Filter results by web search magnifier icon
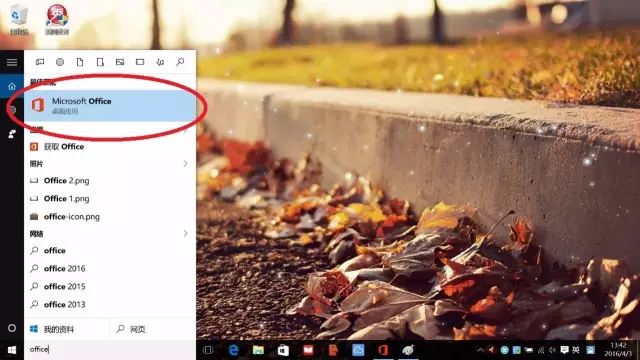 [x=180, y=62]
